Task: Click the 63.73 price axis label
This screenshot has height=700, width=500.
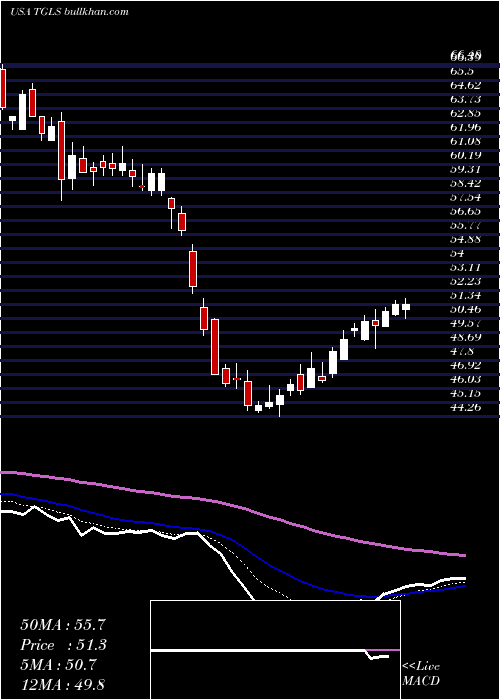Action: pyautogui.click(x=466, y=99)
